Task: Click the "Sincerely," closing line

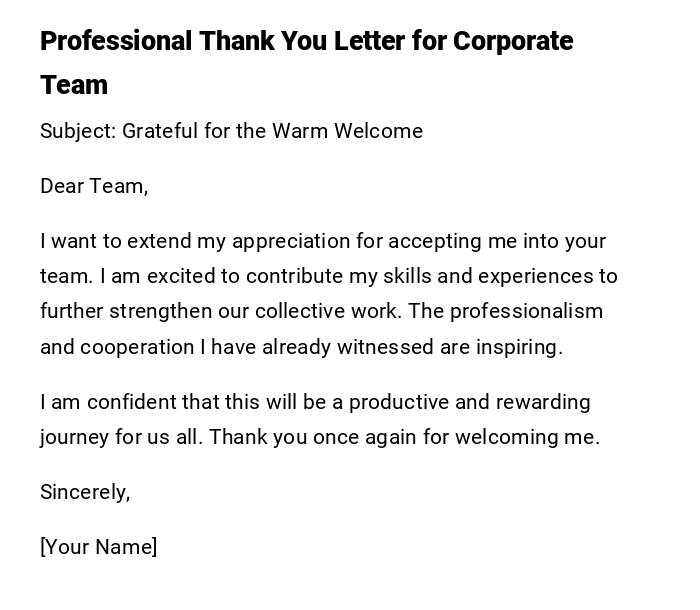Action: point(85,492)
